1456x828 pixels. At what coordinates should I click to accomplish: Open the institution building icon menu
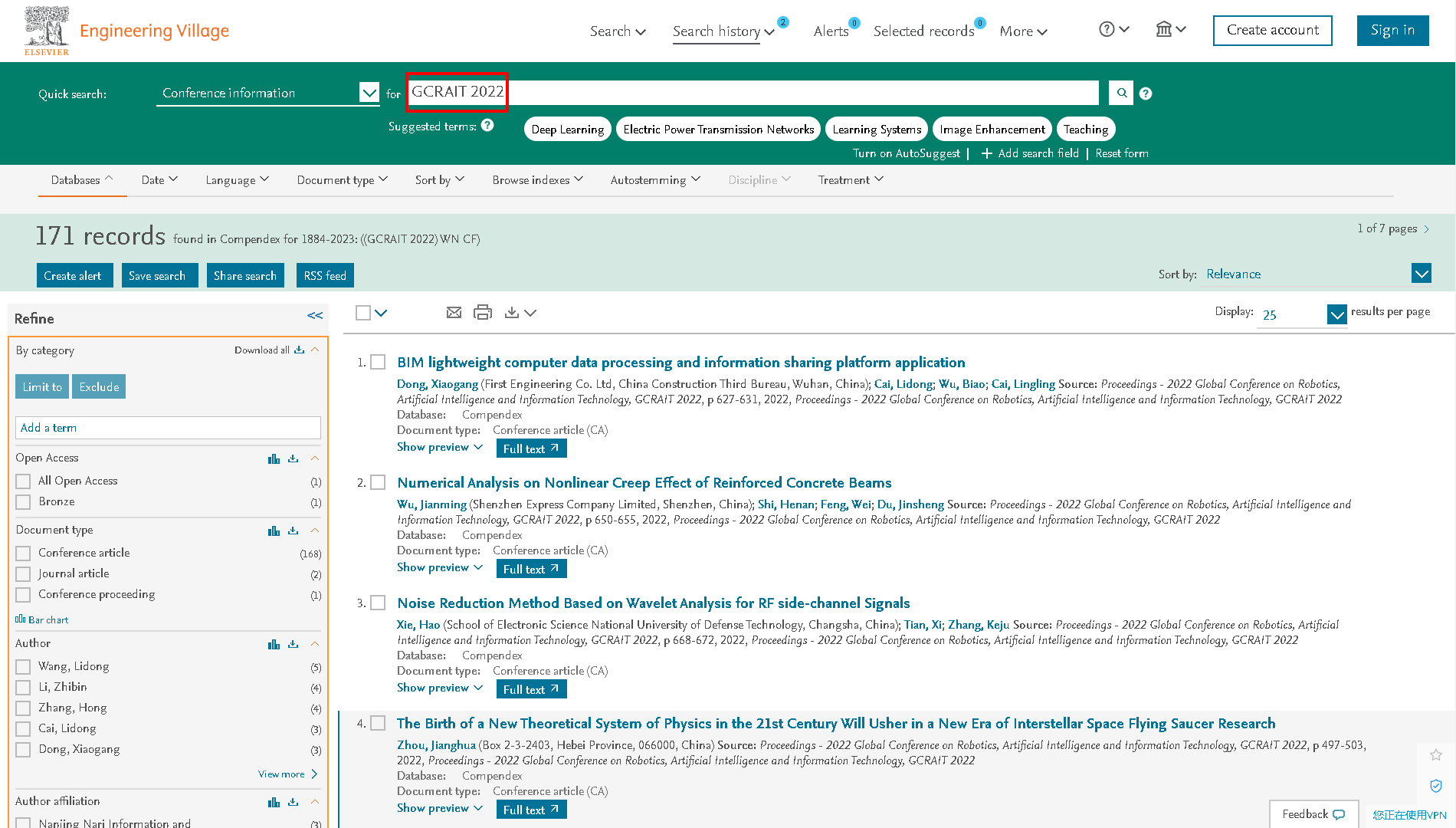1164,29
